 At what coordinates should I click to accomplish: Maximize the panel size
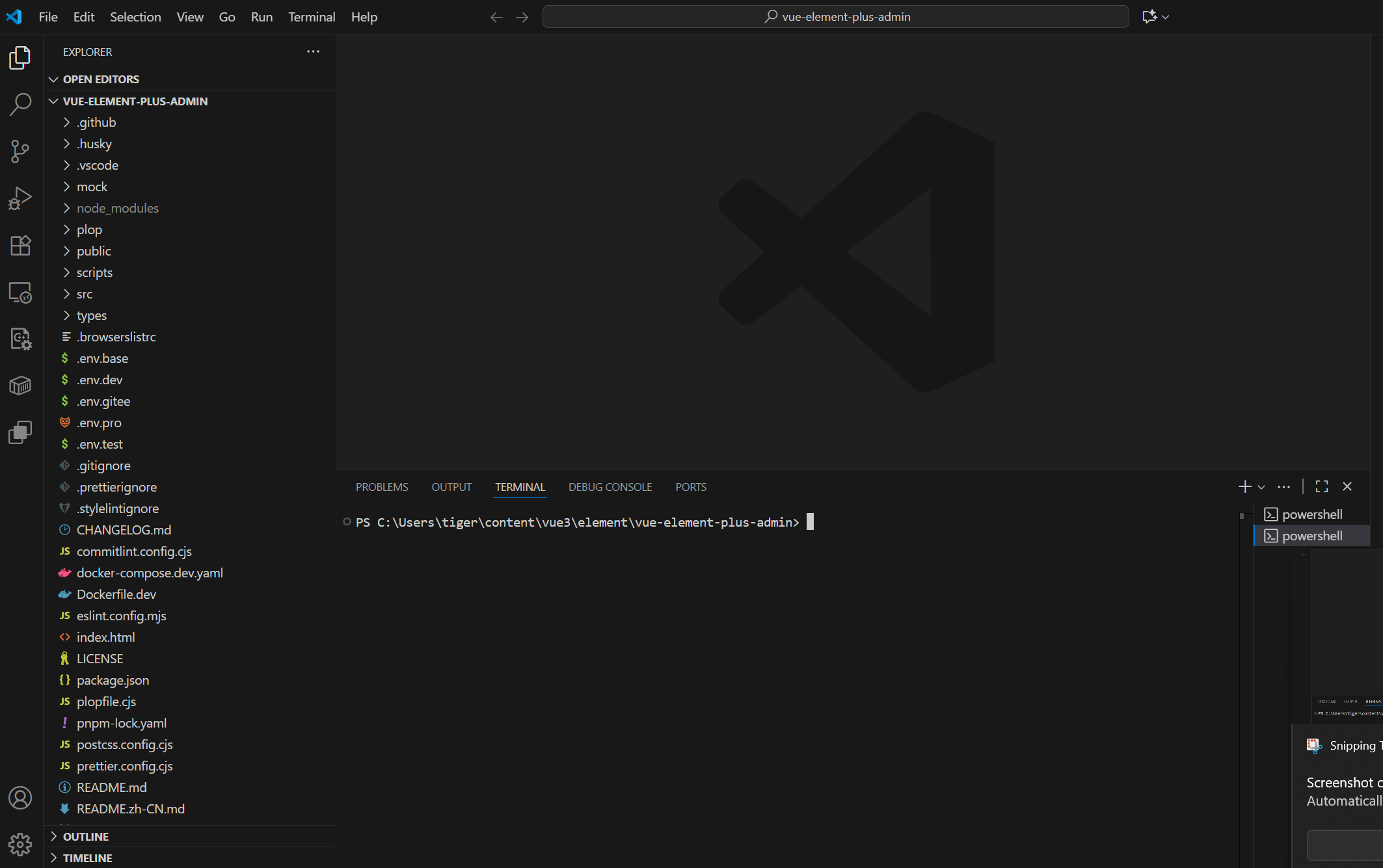(1322, 486)
